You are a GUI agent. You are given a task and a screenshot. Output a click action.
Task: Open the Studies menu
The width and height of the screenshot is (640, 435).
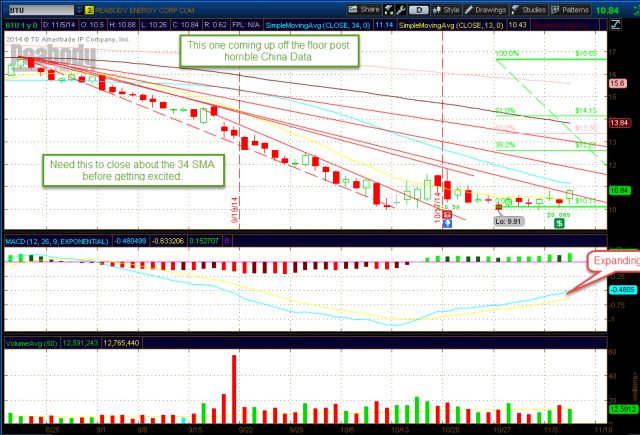tap(529, 10)
